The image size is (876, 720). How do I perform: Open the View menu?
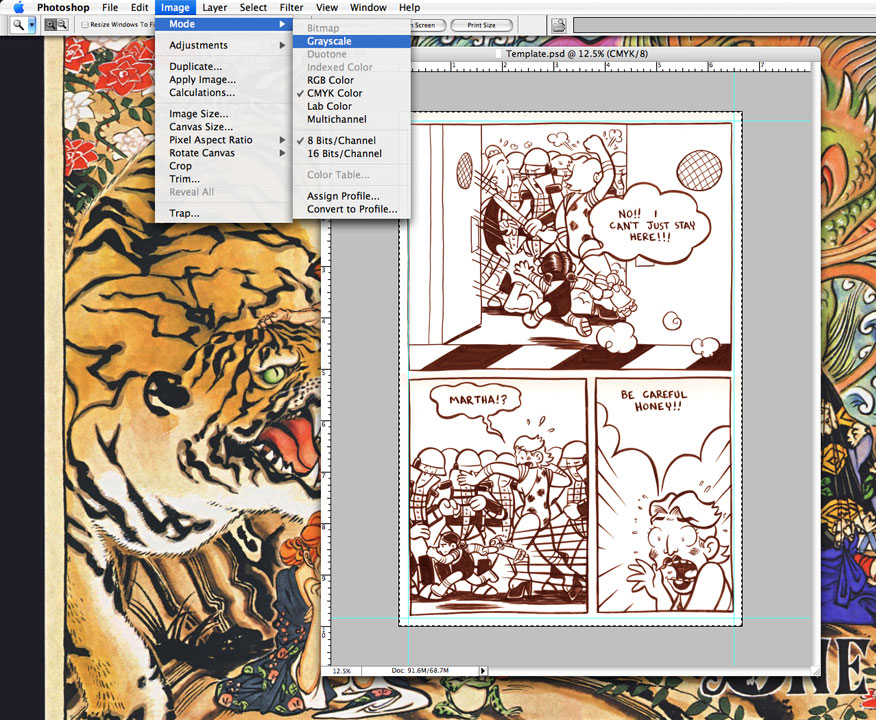click(x=327, y=7)
